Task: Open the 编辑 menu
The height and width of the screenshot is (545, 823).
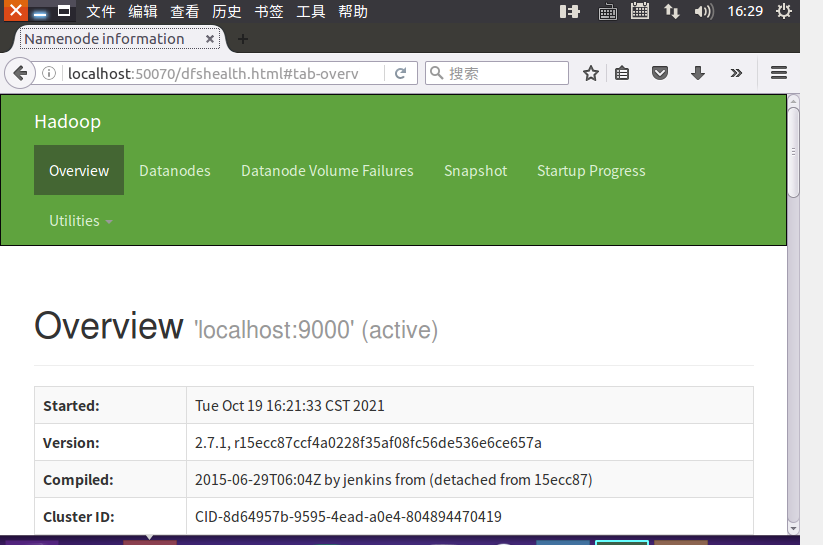Action: tap(142, 11)
